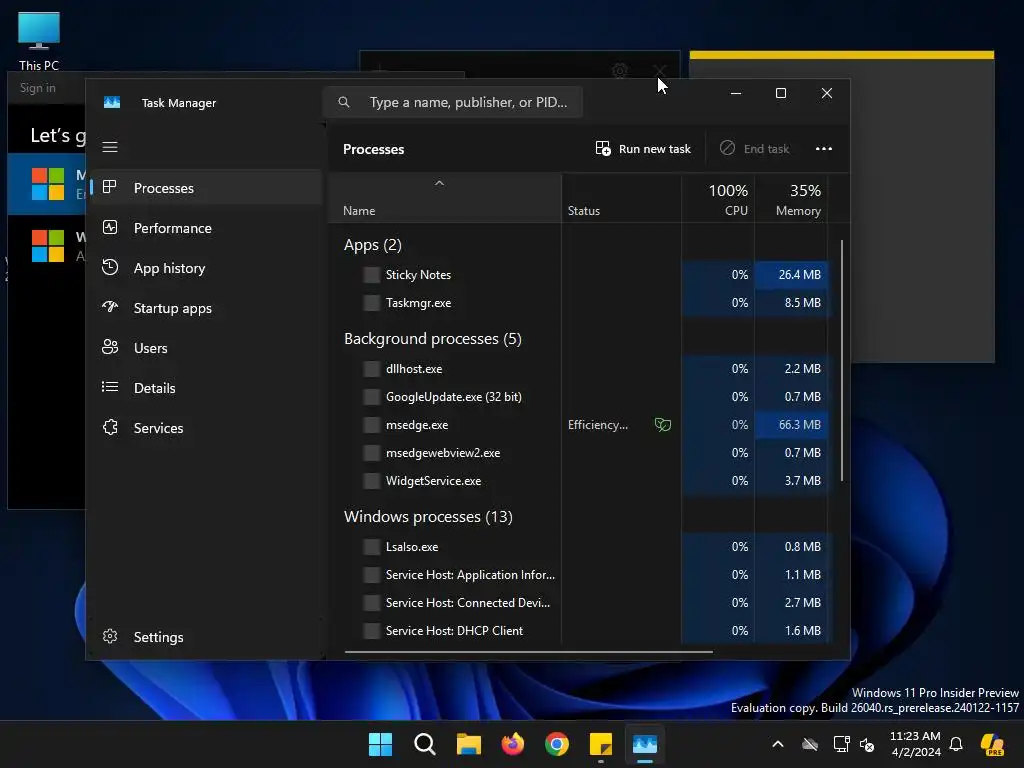This screenshot has width=1024, height=768.
Task: Click the Sticky Notes process icon
Action: click(x=372, y=275)
